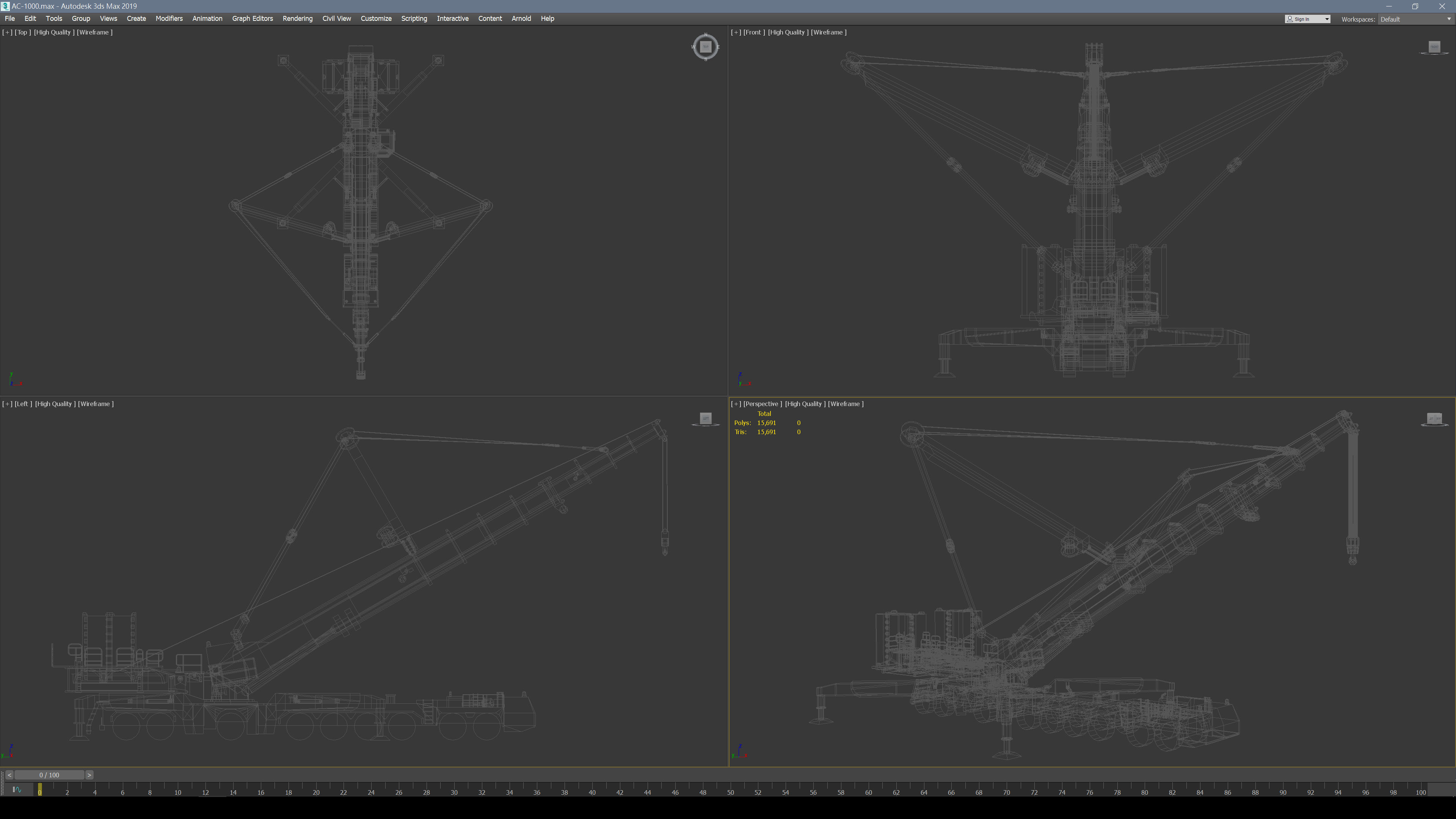Screen dimensions: 1456x819
Task: Jump to frame 50 on the timeline
Action: pyautogui.click(x=730, y=792)
